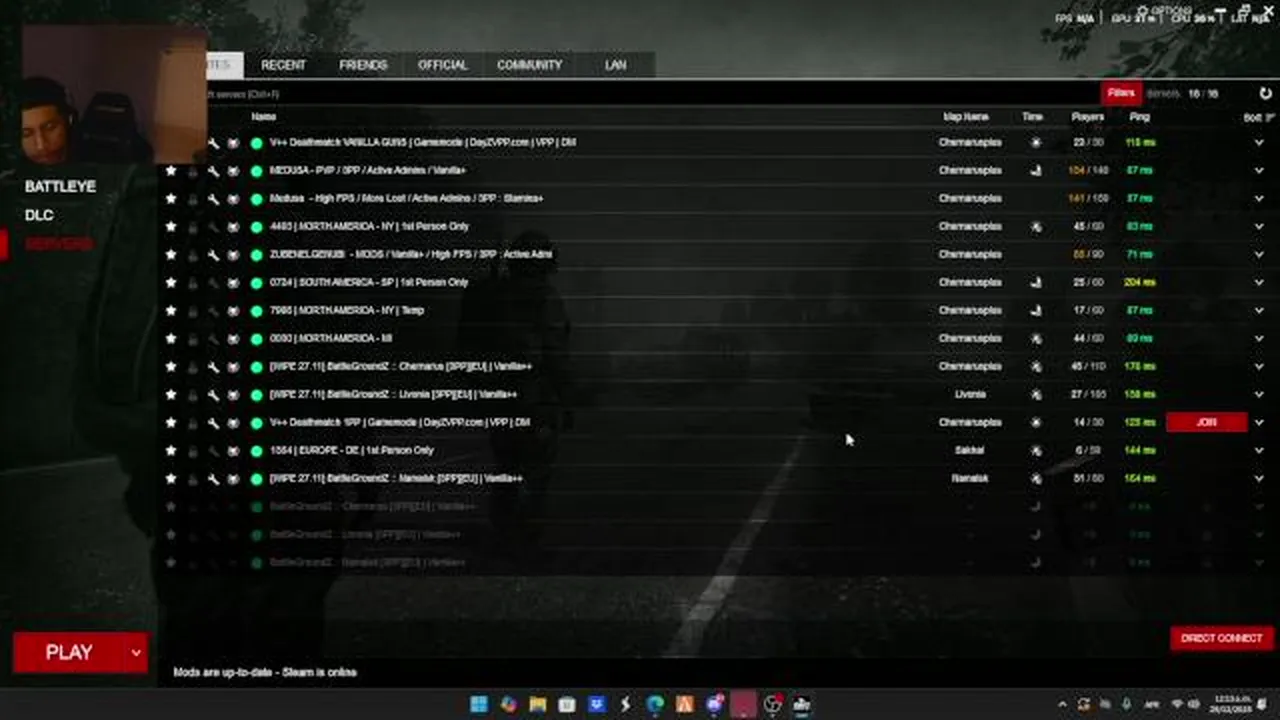Viewport: 1280px width, 720px height.
Task: Click the wrench icon on V++ Deathmatch VANILLA GUNS row
Action: click(x=213, y=143)
